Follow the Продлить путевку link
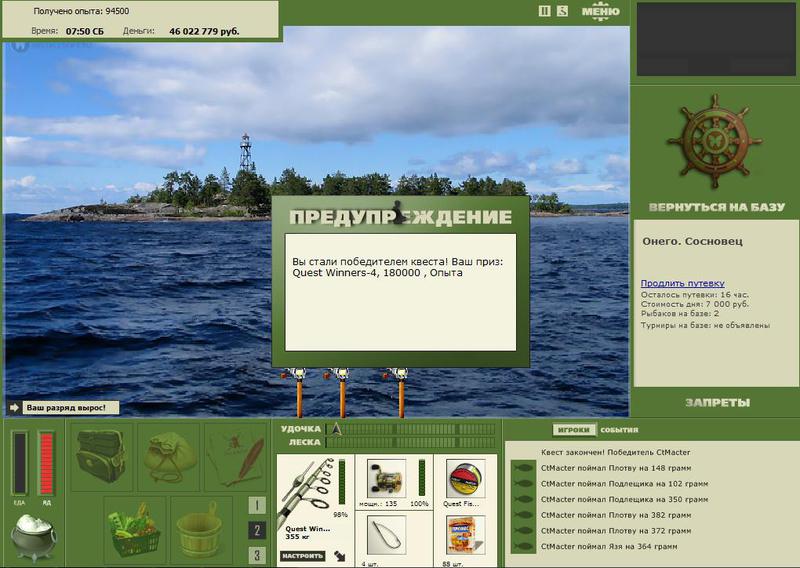 [682, 283]
